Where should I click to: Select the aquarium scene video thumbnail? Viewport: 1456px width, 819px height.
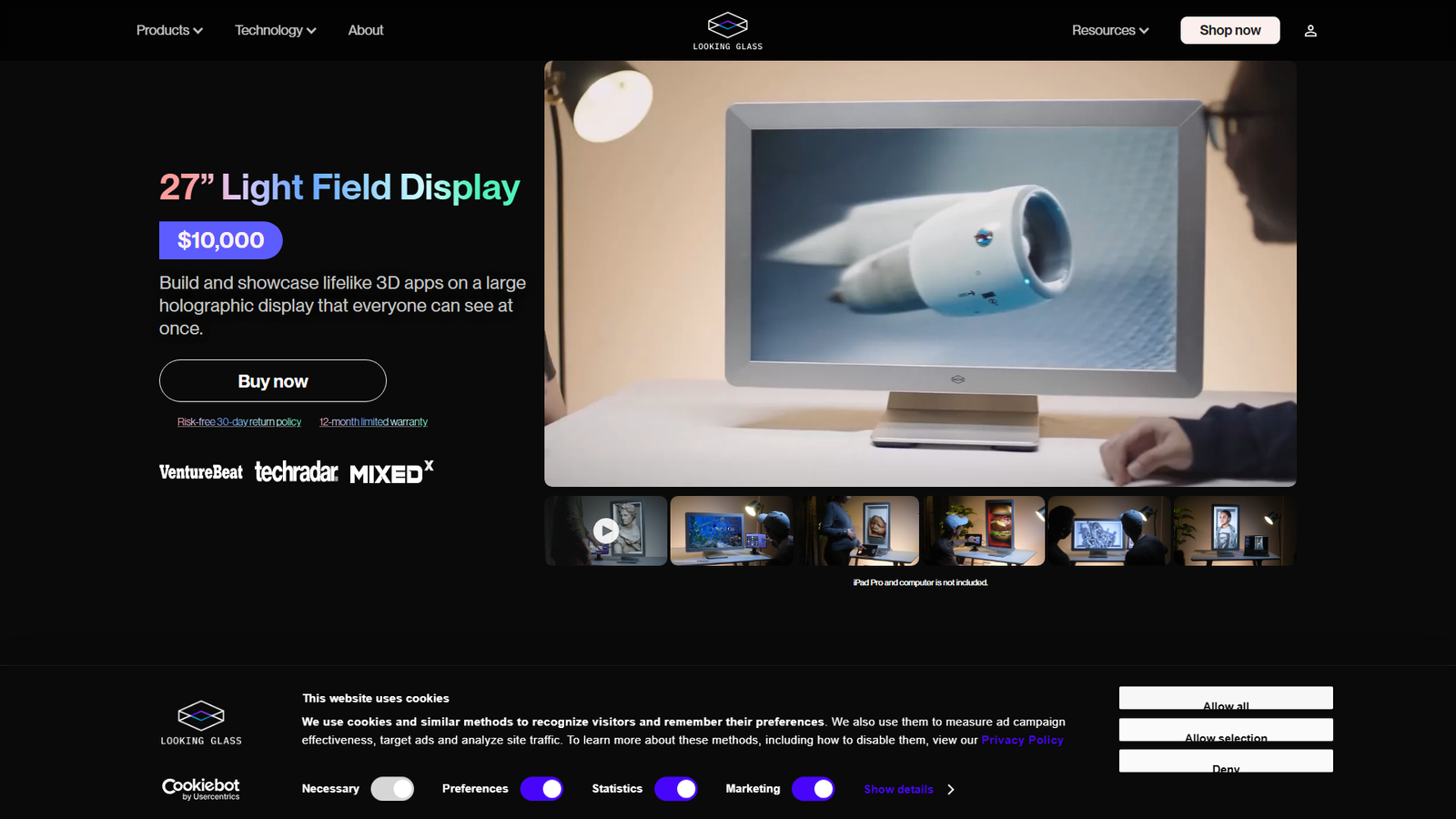732,531
